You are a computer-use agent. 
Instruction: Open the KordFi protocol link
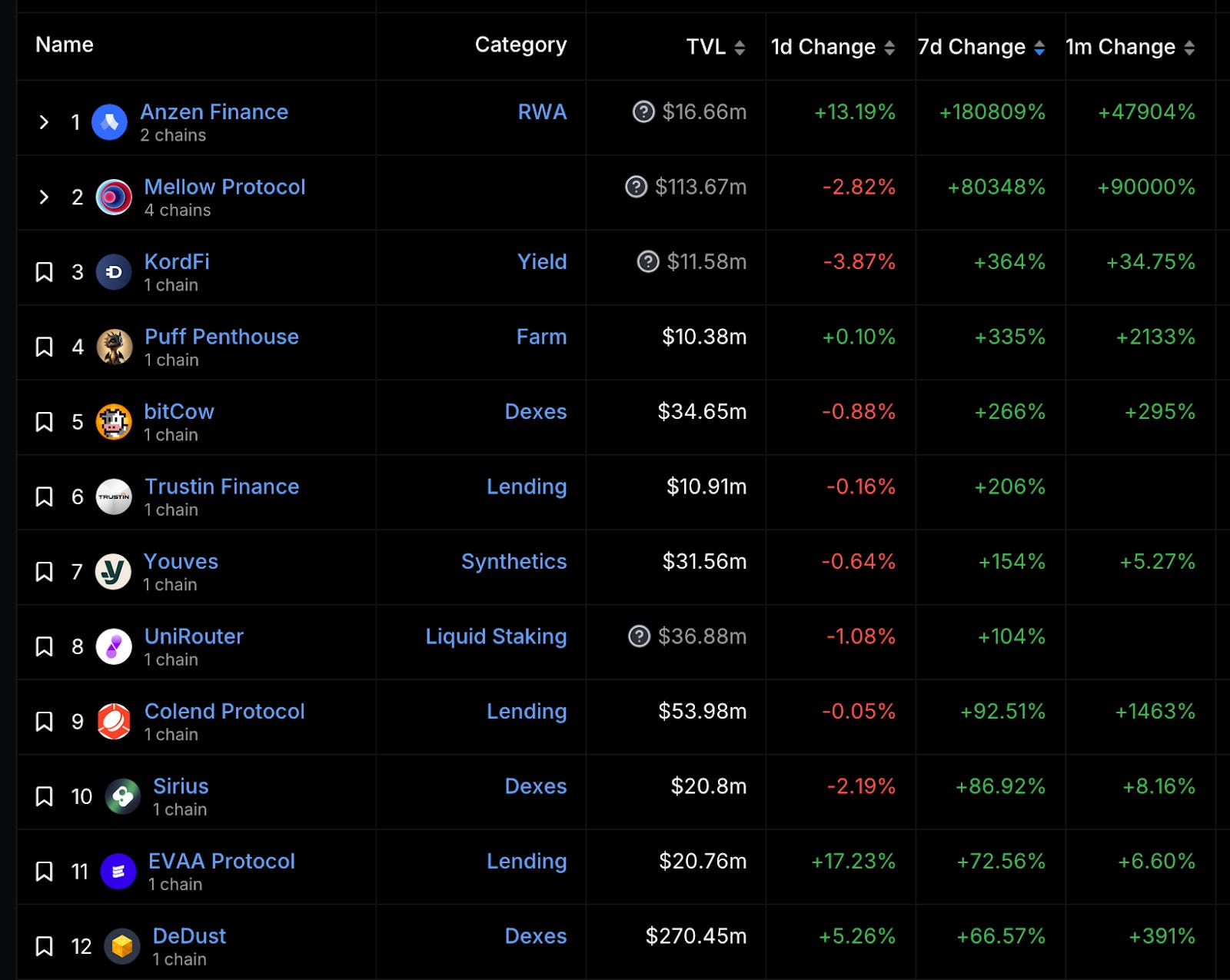(x=177, y=262)
